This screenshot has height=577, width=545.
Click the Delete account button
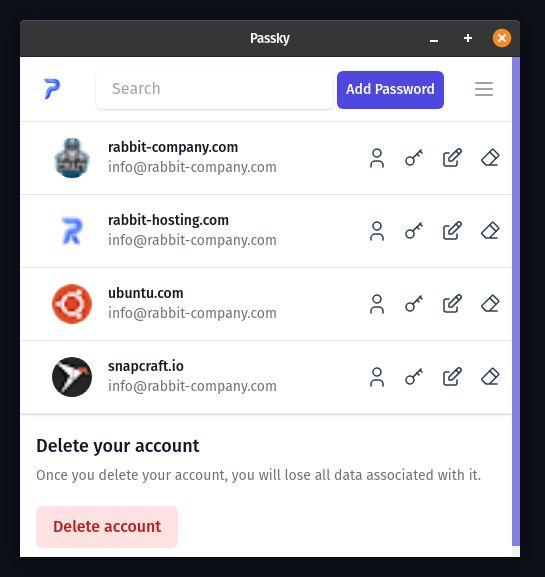tap(107, 527)
